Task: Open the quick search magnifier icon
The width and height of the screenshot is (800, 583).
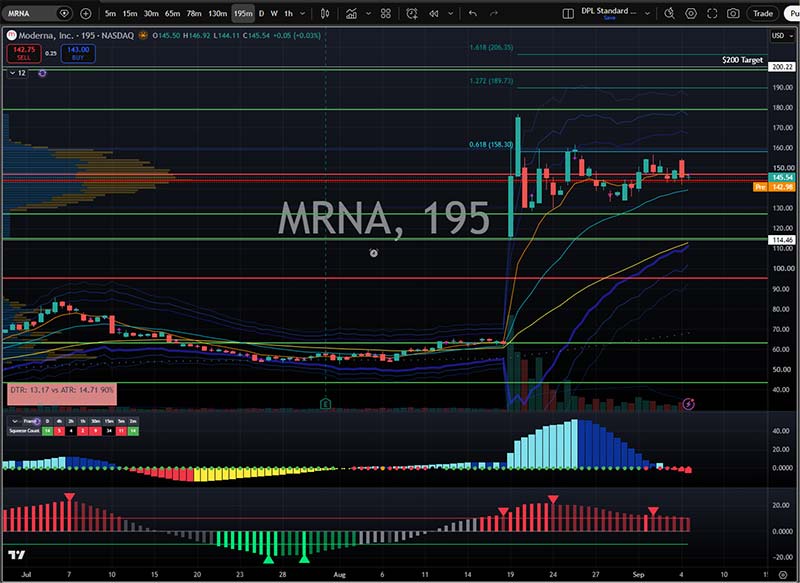Action: (x=669, y=14)
